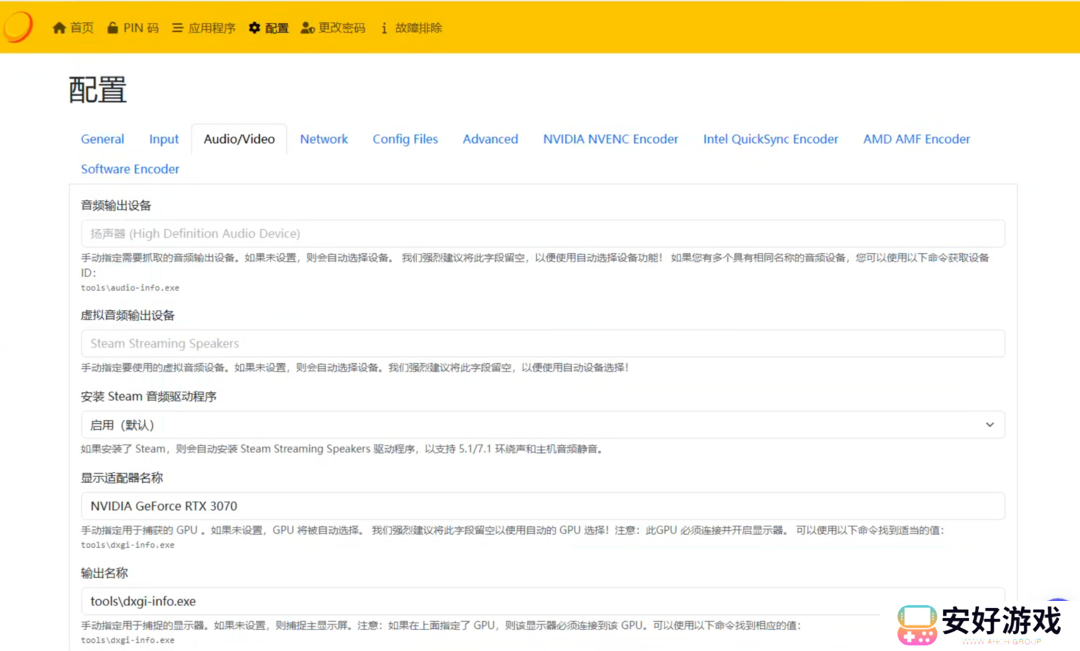Click the user icon beside 更改密码
This screenshot has height=651, width=1080.
point(308,28)
